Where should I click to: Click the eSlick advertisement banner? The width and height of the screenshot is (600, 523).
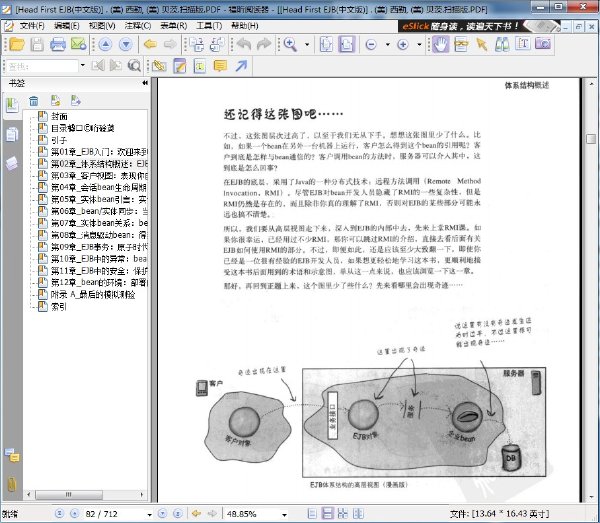tap(479, 26)
